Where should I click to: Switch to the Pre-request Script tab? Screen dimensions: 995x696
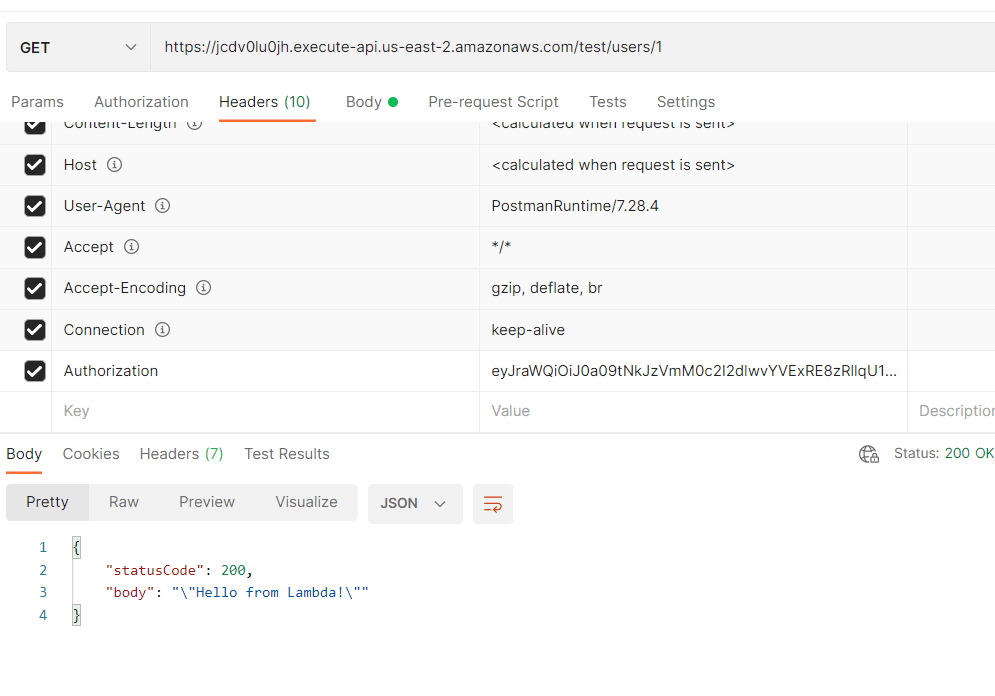(493, 101)
